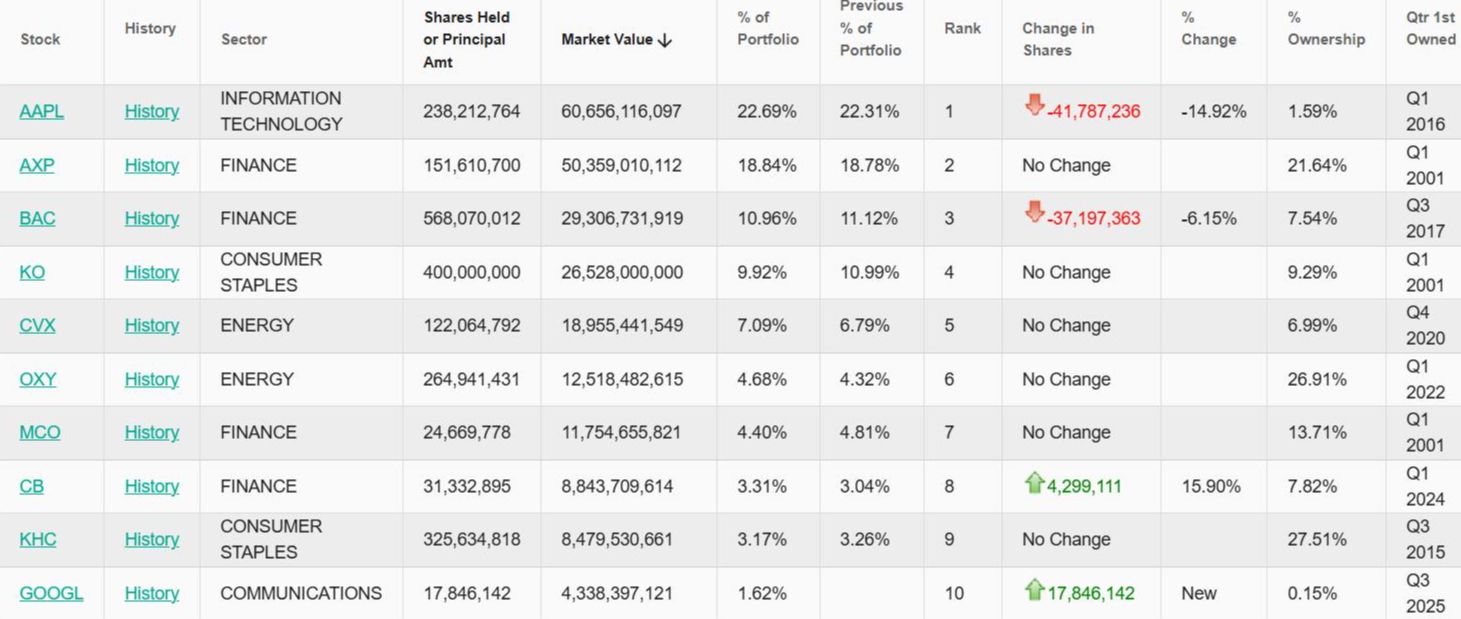Open the KHC ticker link
The width and height of the screenshot is (1461, 619).
38,539
